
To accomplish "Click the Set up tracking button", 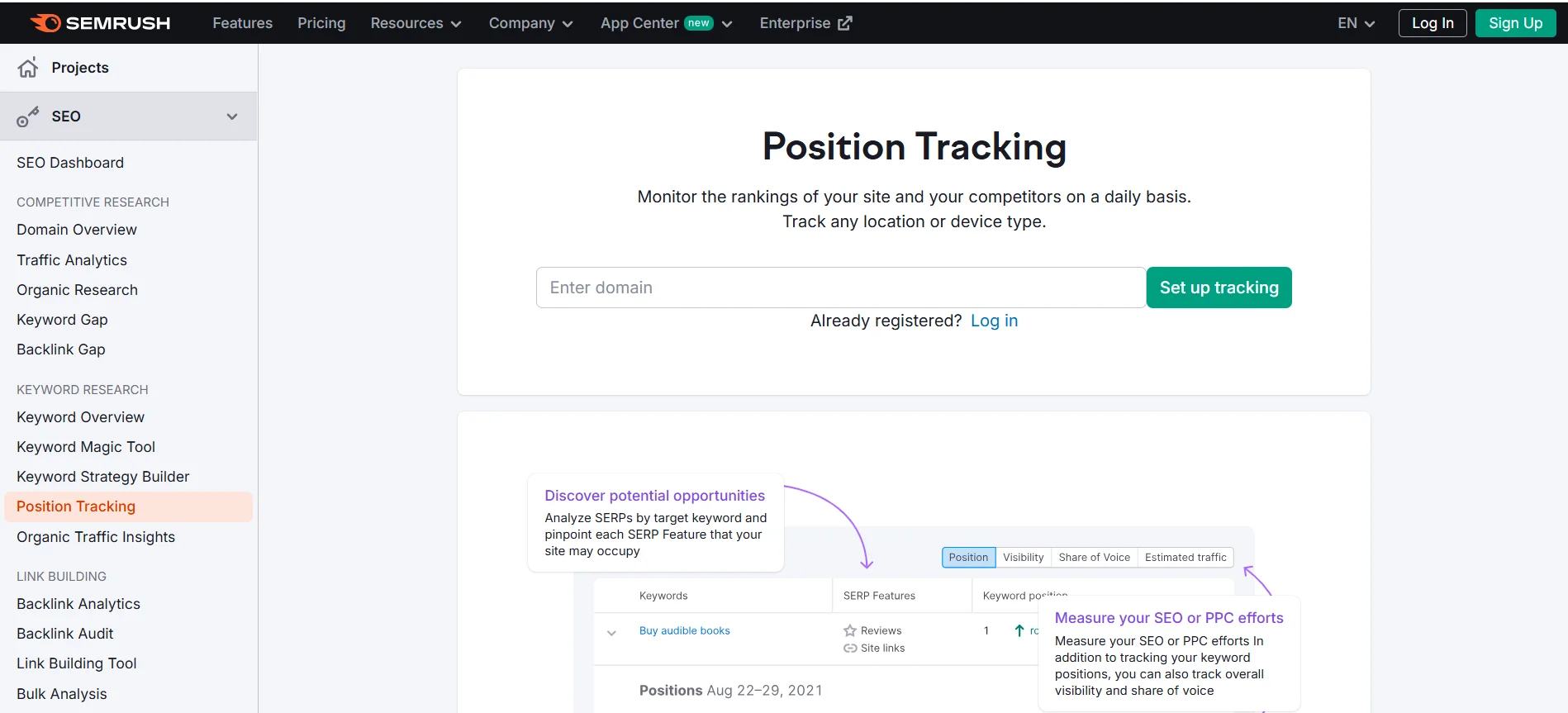I will (1219, 288).
